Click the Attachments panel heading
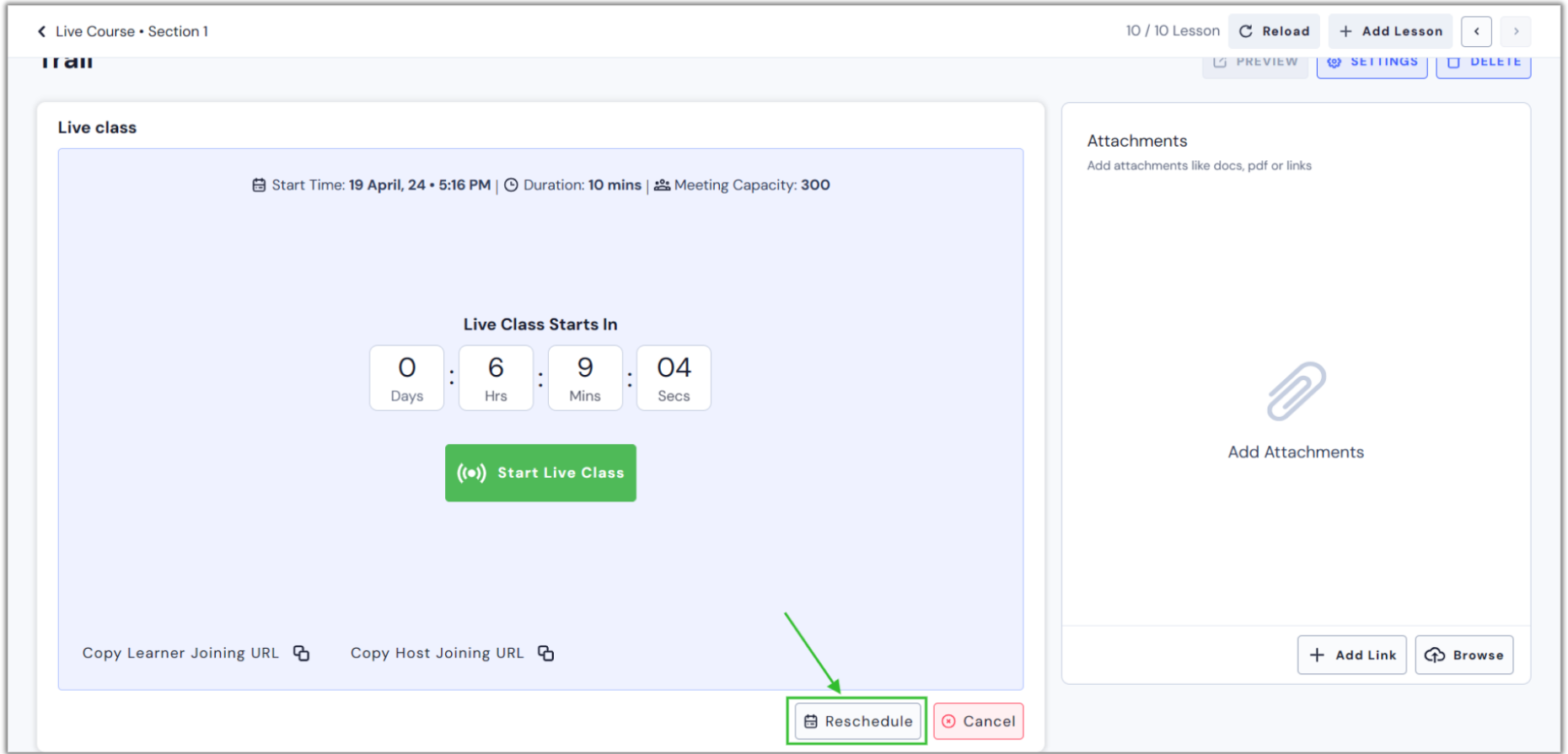1568x754 pixels. (x=1136, y=141)
